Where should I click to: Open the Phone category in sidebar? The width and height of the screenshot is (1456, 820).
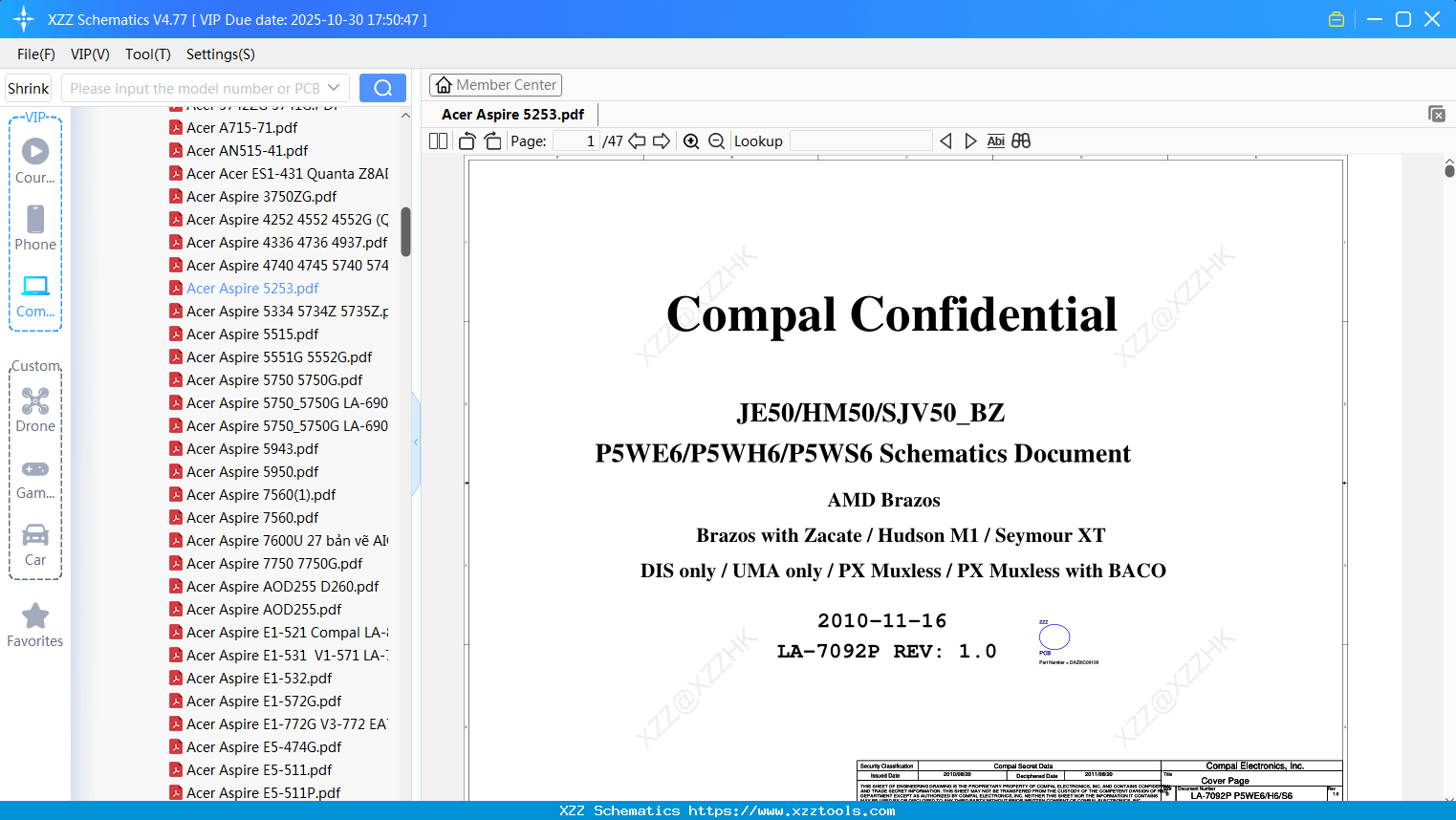click(35, 228)
